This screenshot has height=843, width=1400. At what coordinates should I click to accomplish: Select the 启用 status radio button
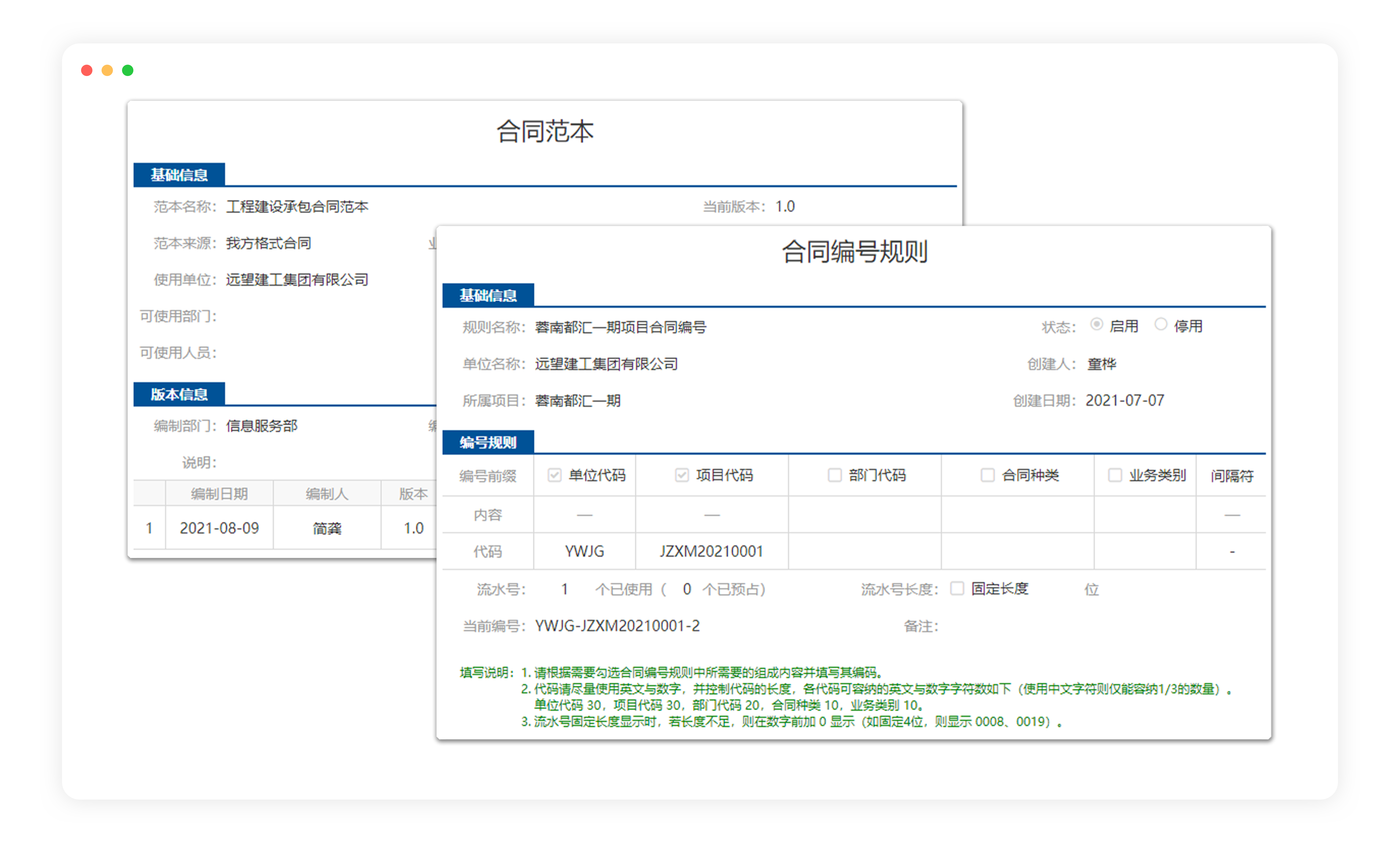(1097, 324)
